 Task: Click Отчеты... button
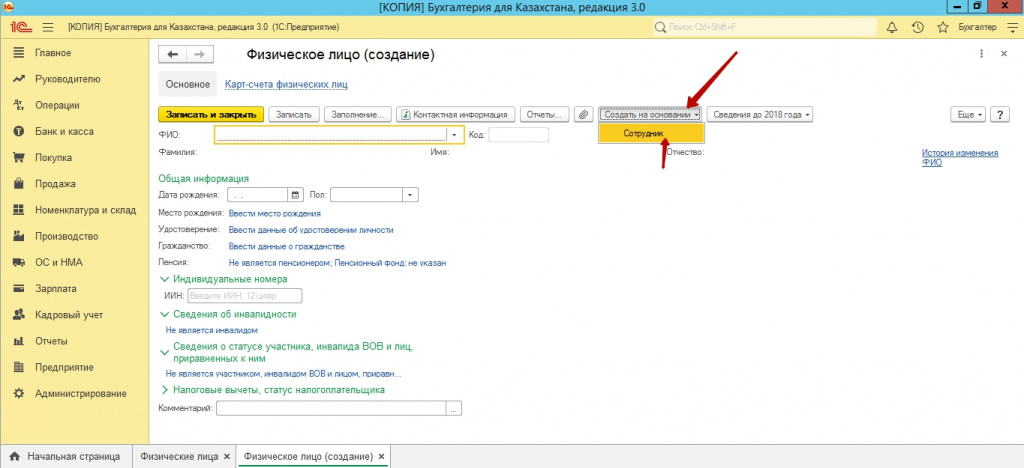coord(545,114)
